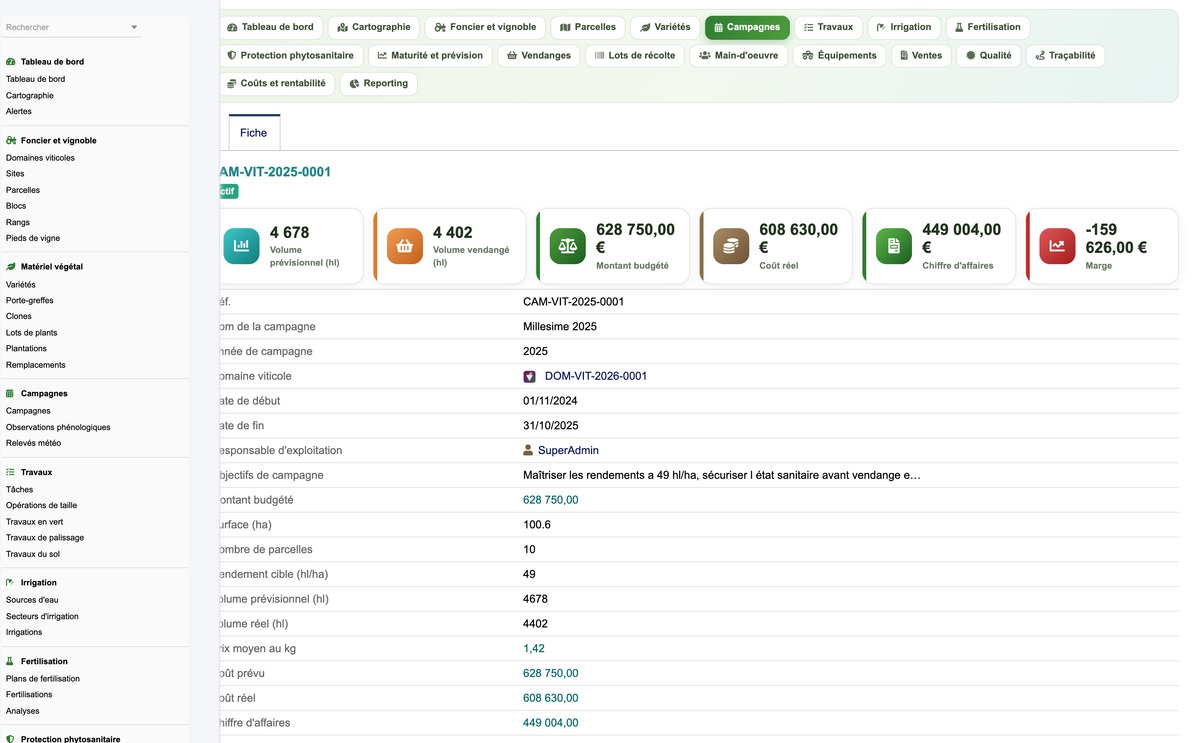Open Analyses in the sidebar

pos(23,711)
